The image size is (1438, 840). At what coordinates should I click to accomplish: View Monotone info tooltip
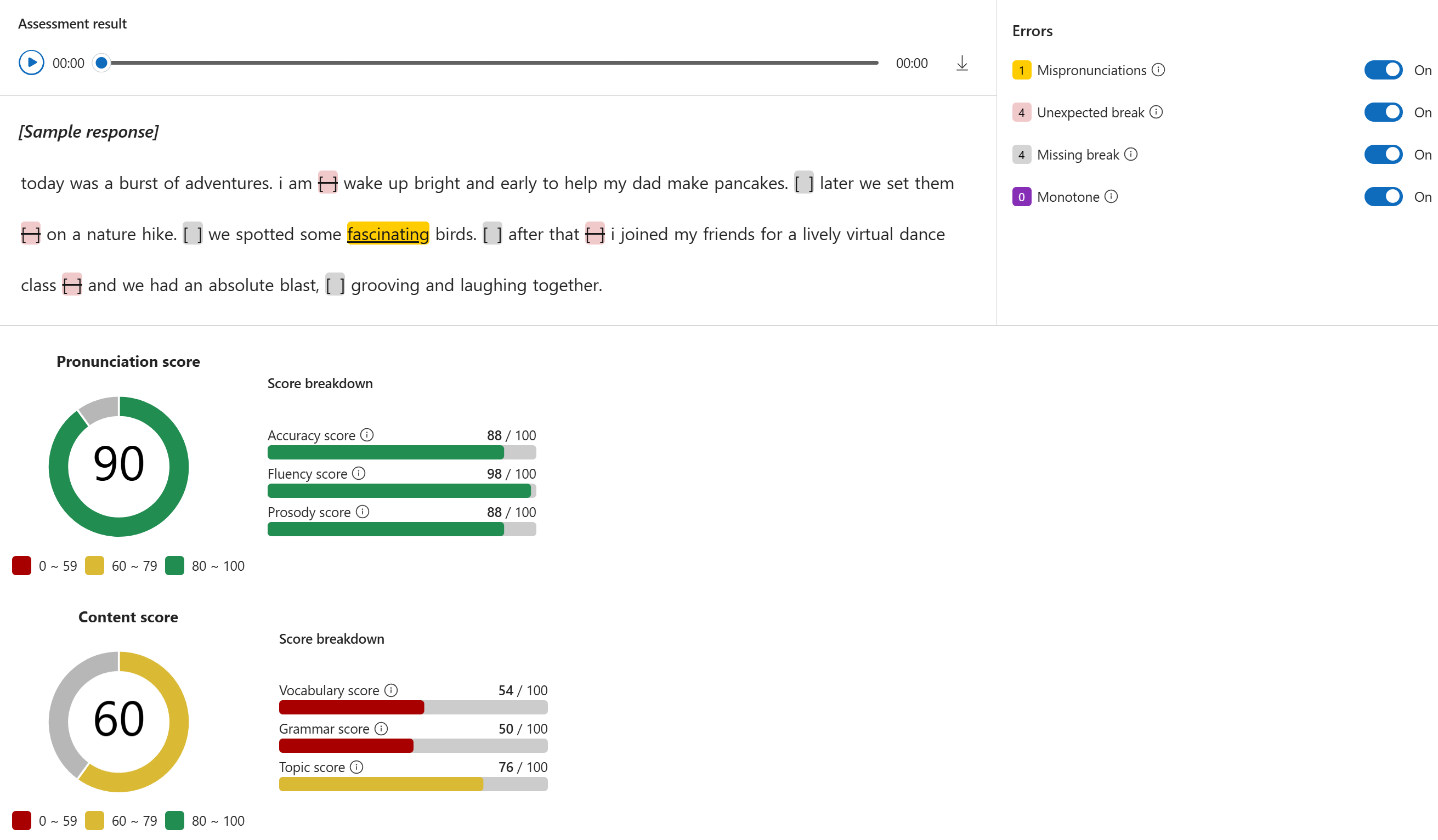click(x=1111, y=196)
